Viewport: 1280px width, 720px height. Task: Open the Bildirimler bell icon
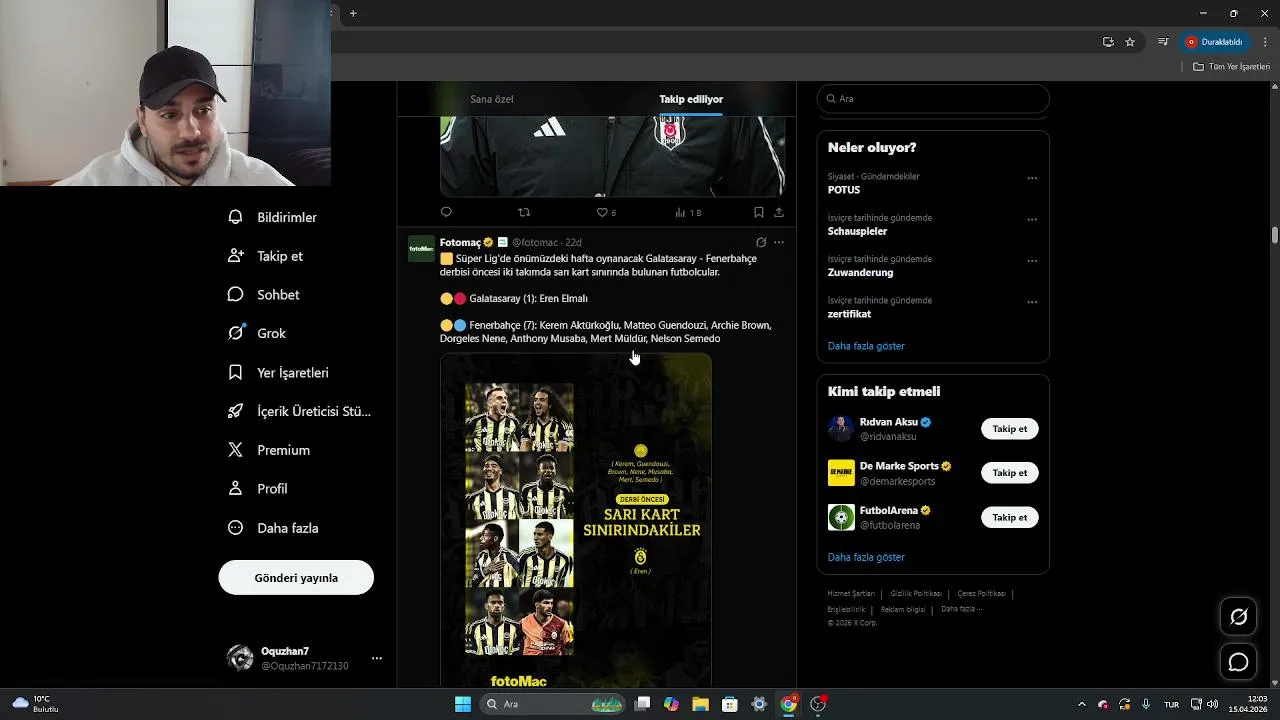pos(236,217)
